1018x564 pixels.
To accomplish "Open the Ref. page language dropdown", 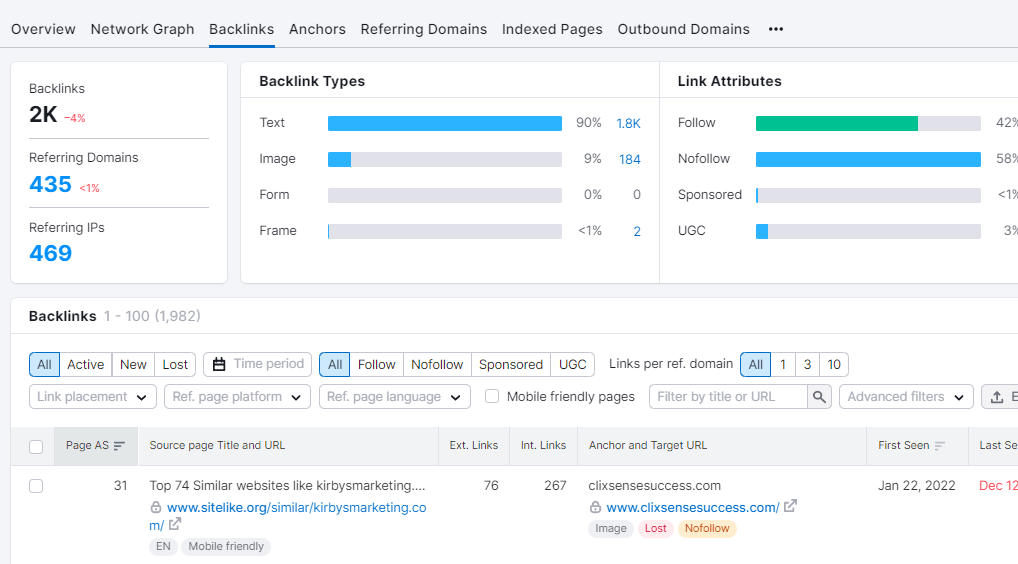I will (x=395, y=397).
